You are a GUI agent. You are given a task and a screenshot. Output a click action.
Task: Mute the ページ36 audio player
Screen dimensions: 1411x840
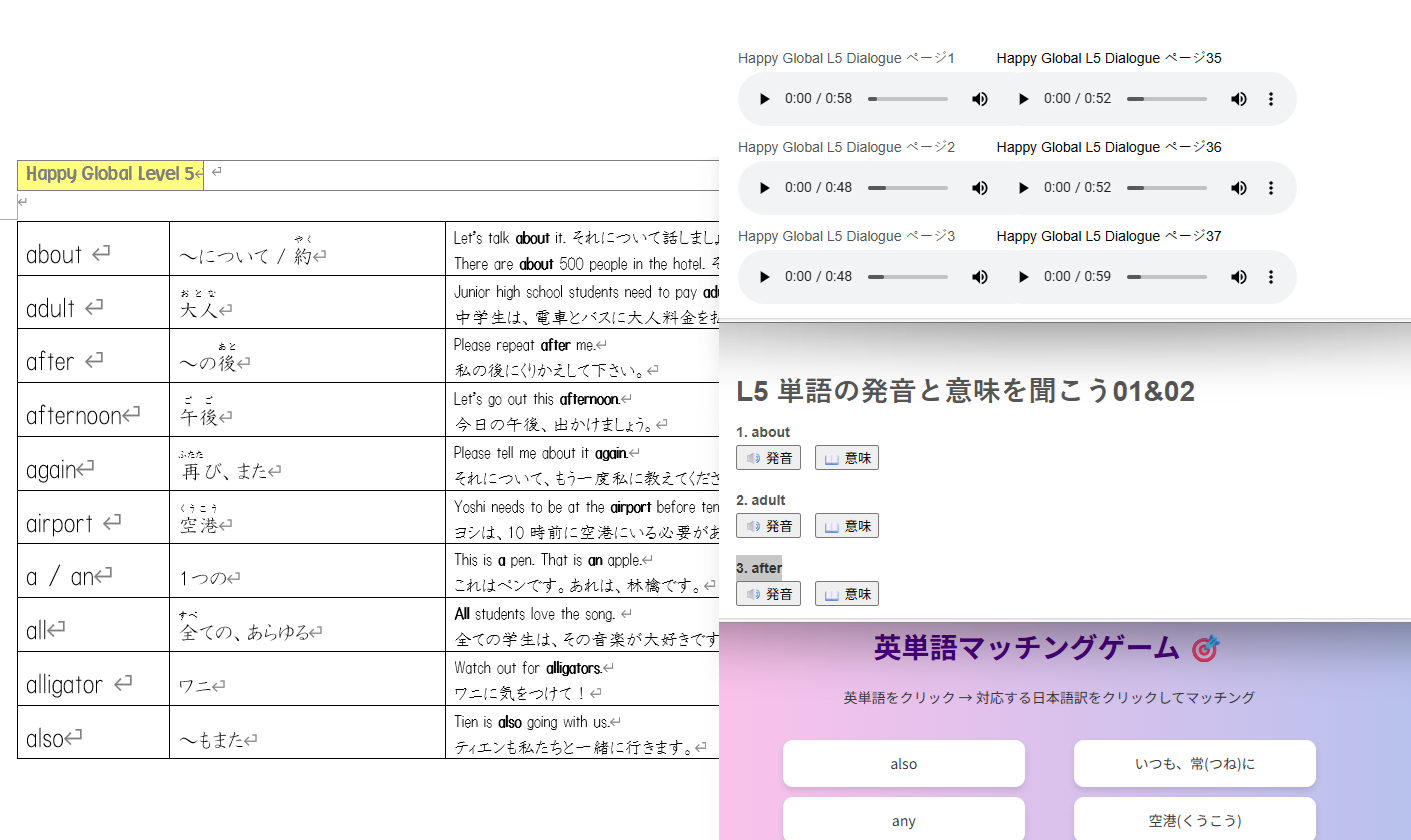1239,188
